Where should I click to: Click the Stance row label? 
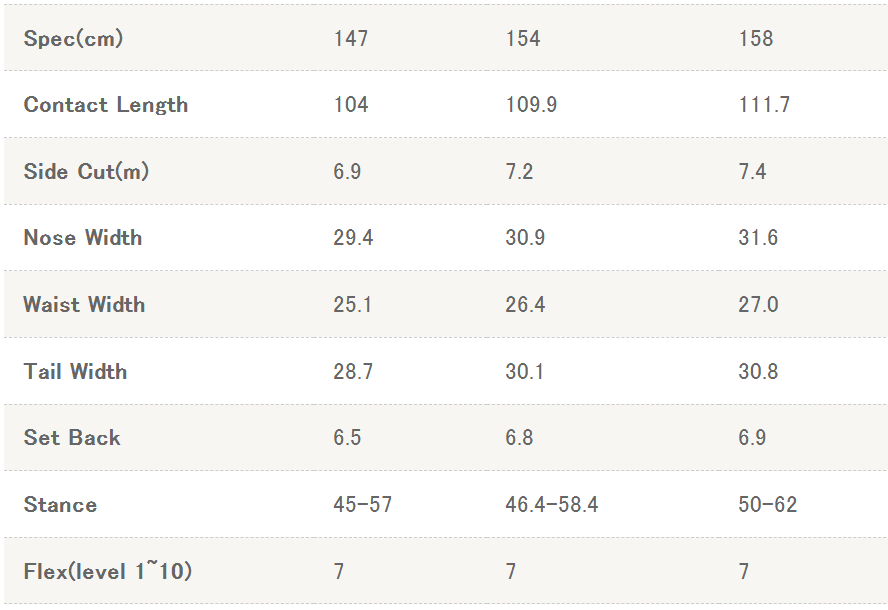[x=60, y=505]
